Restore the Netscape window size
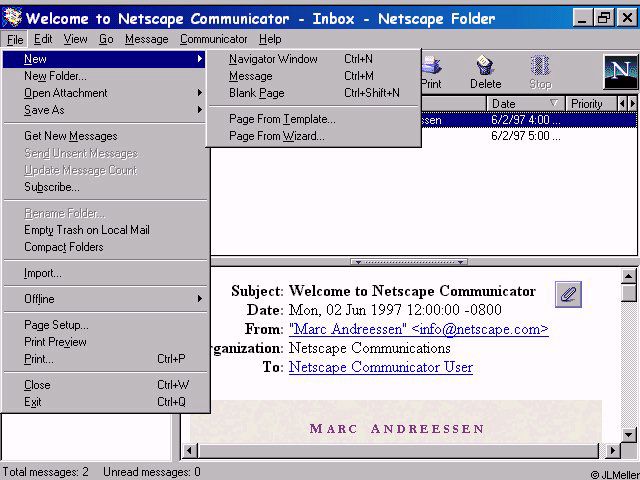The image size is (640, 480). pyautogui.click(x=604, y=18)
